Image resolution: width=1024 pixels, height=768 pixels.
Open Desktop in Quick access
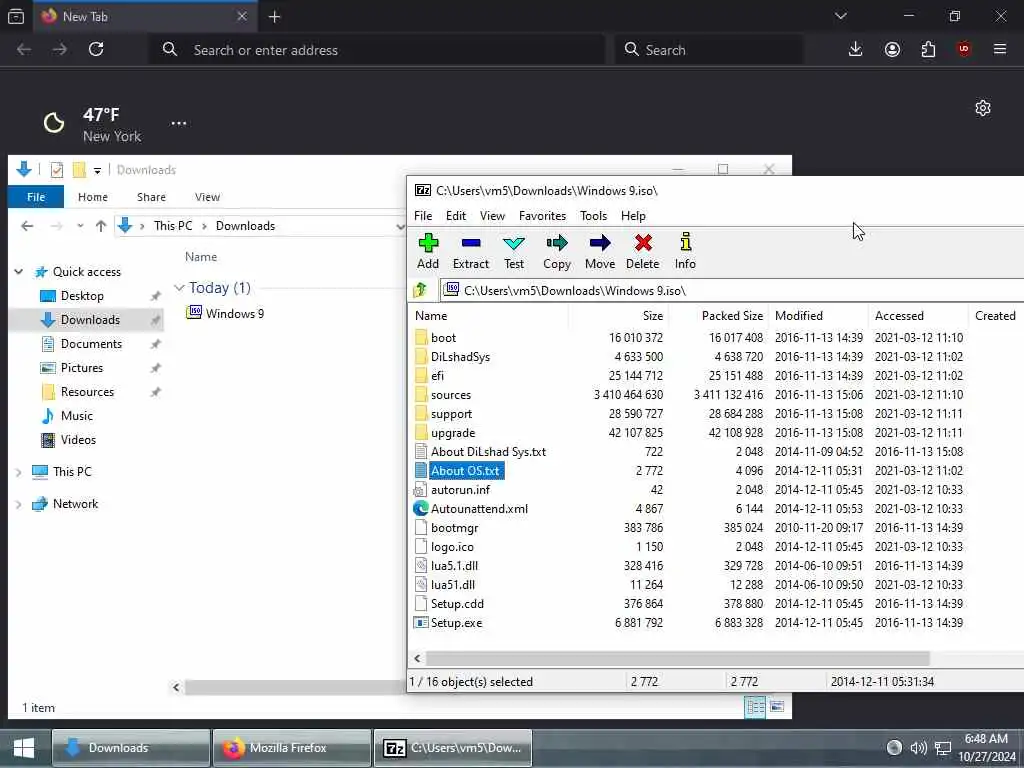(x=82, y=296)
